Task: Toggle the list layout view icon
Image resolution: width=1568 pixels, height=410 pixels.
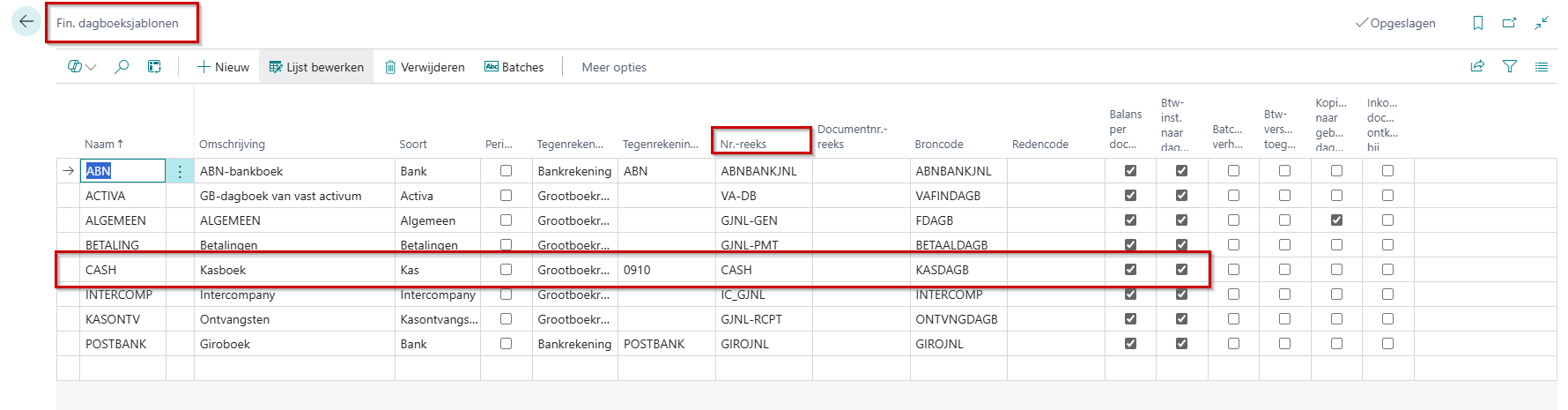Action: point(1542,66)
